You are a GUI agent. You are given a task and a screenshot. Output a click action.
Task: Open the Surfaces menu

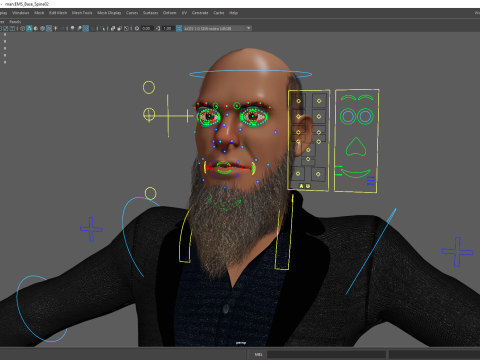[x=150, y=13]
